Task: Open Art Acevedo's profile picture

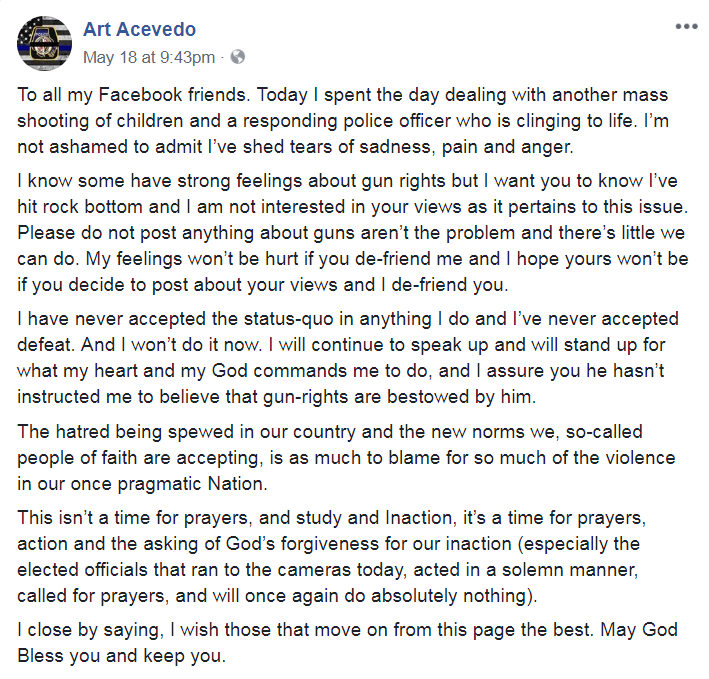Action: (x=44, y=43)
